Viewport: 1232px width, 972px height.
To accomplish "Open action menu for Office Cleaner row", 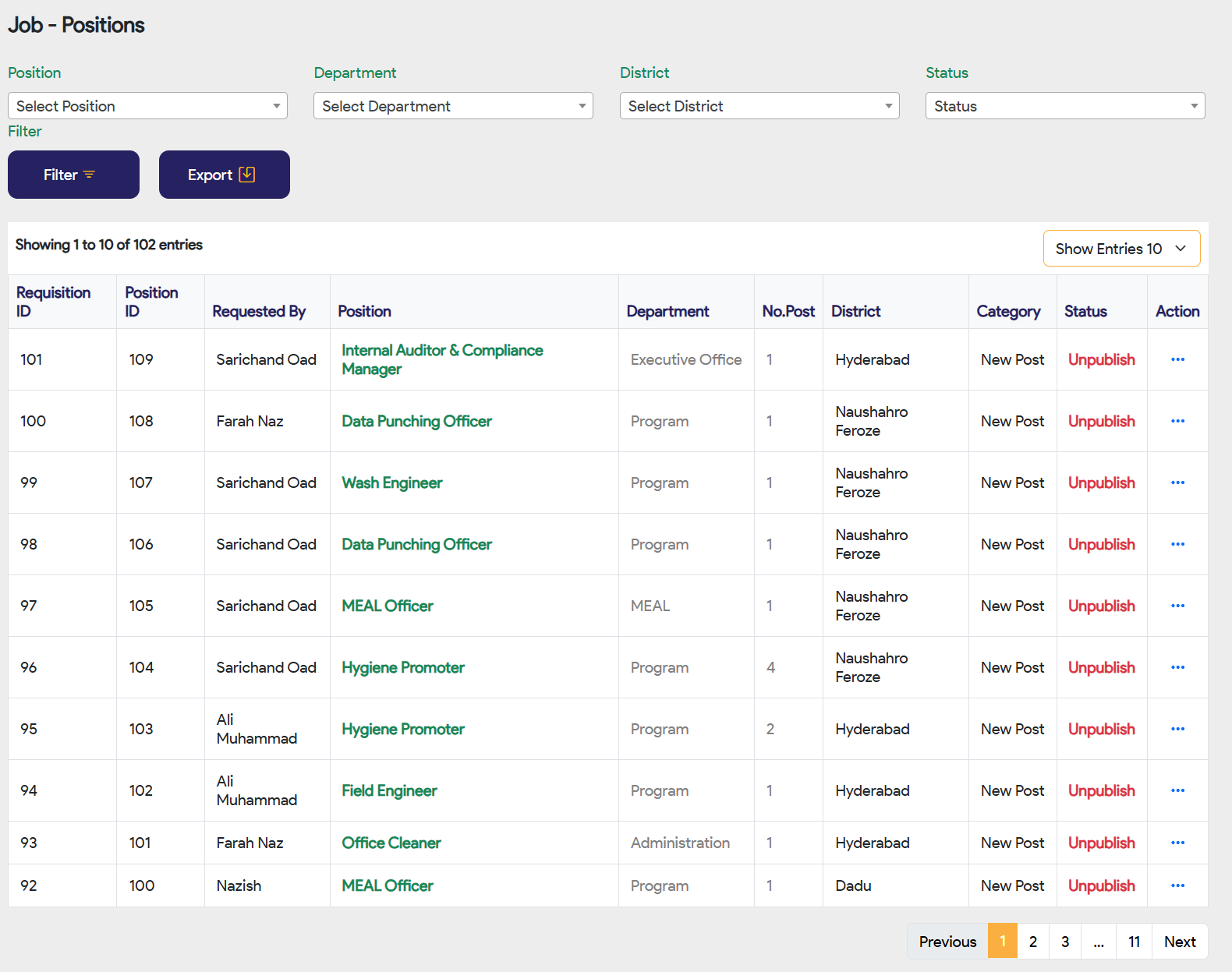I will coord(1177,843).
